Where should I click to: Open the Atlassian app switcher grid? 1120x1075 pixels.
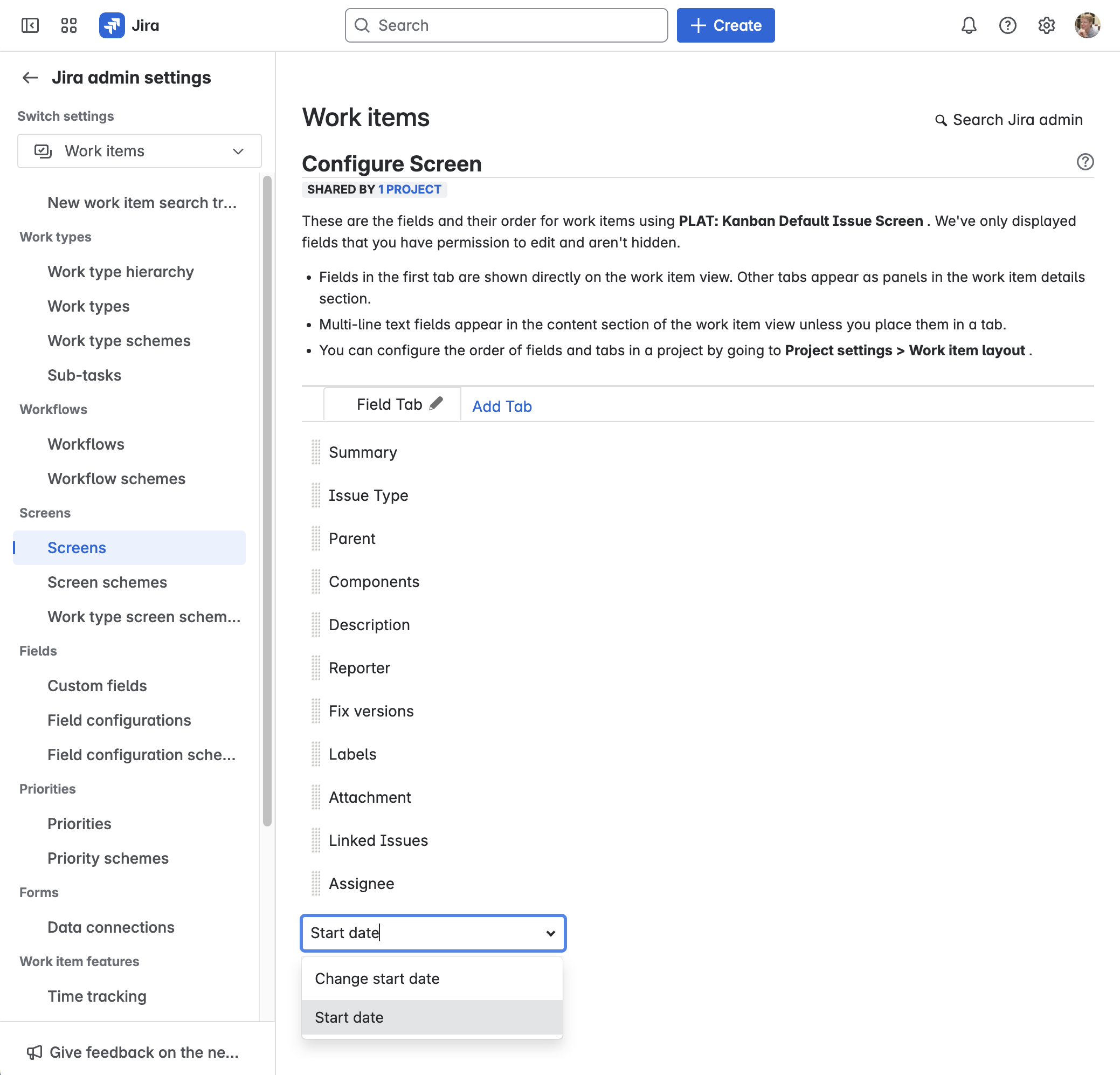68,25
